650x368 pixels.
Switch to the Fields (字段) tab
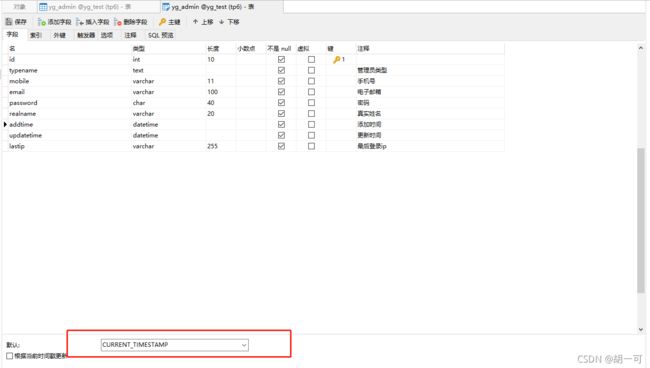tap(13, 35)
